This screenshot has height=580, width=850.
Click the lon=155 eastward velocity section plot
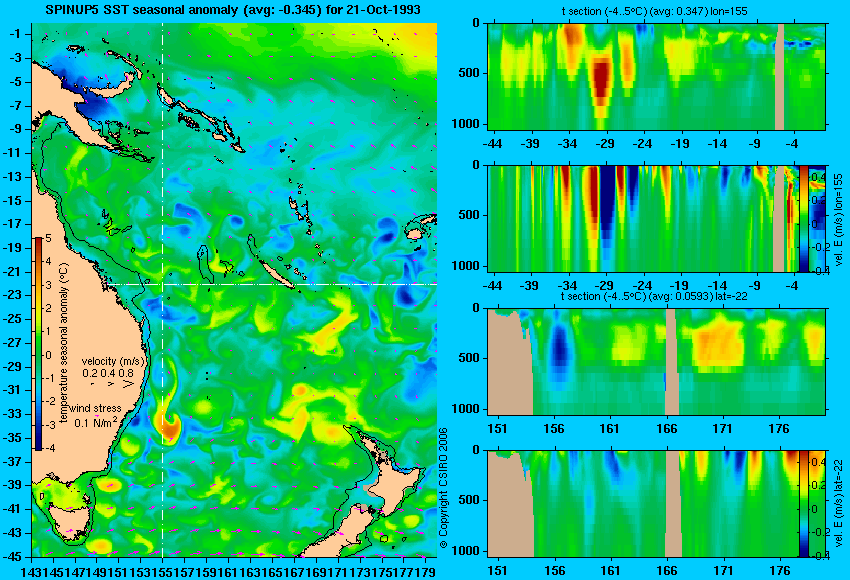pyautogui.click(x=643, y=218)
